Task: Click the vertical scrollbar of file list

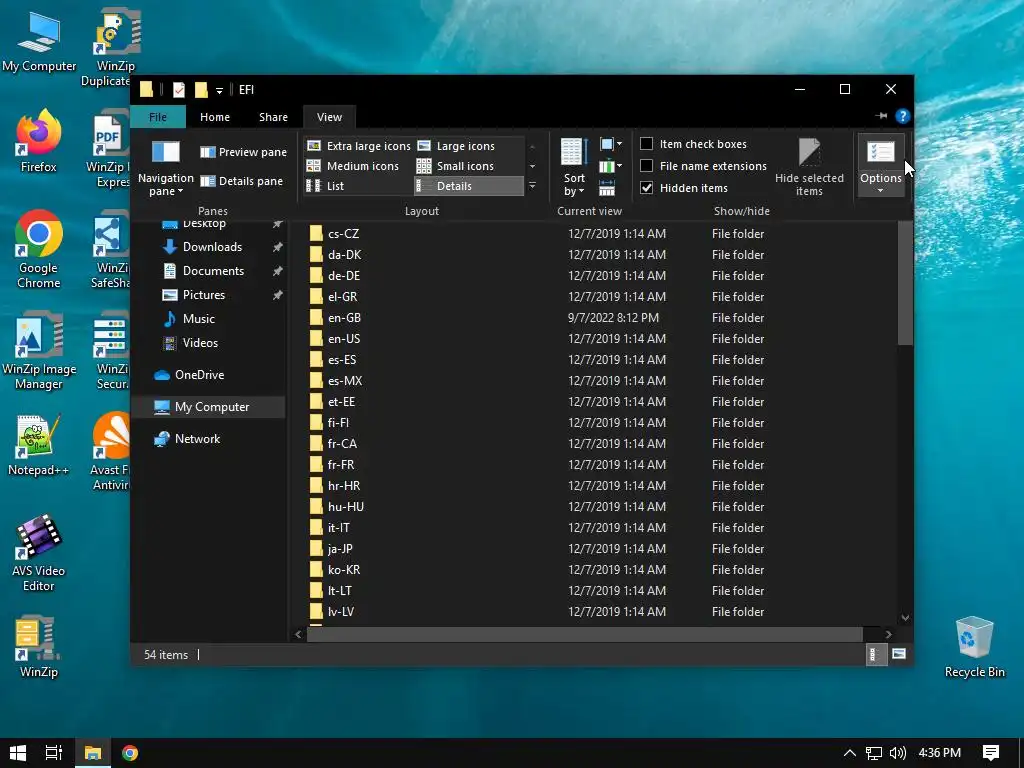Action: coord(904,283)
